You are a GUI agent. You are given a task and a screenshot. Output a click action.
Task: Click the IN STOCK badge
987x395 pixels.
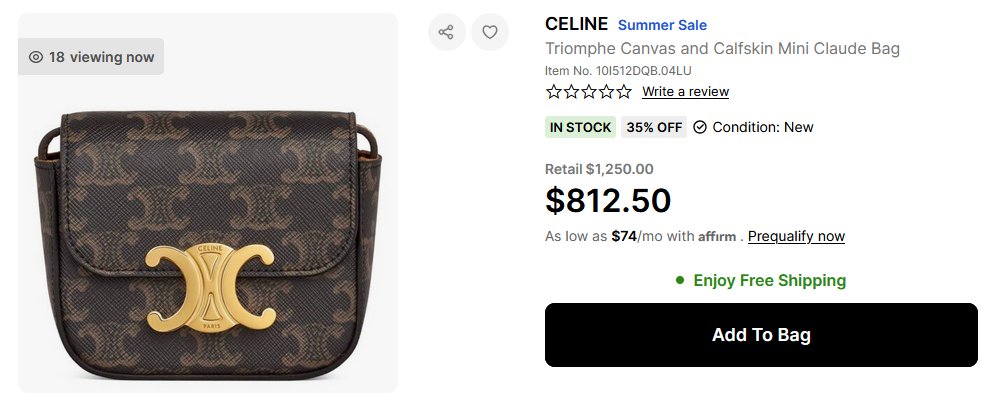(x=580, y=128)
